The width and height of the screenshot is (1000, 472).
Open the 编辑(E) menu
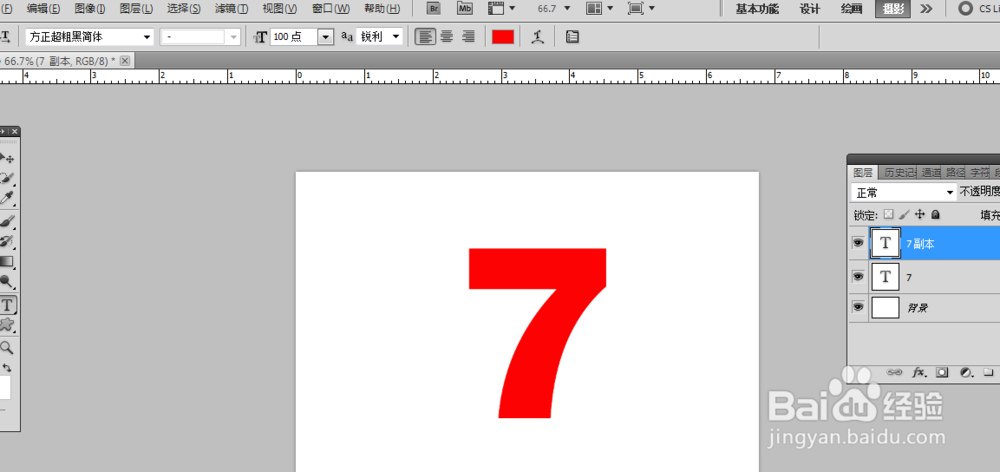pos(43,8)
